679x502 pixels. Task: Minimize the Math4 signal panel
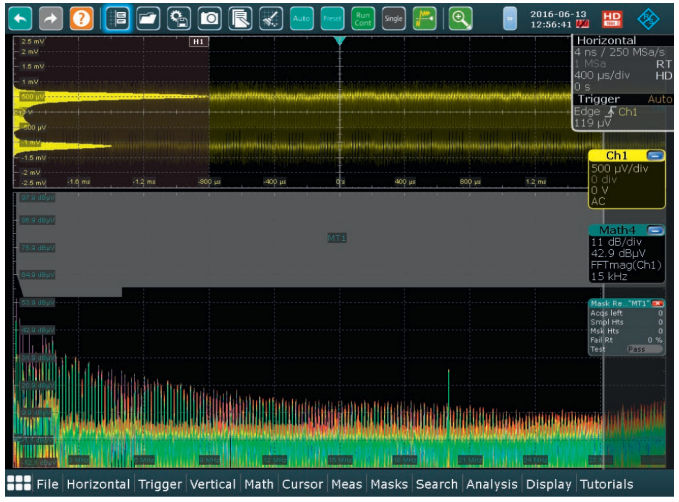[x=655, y=230]
